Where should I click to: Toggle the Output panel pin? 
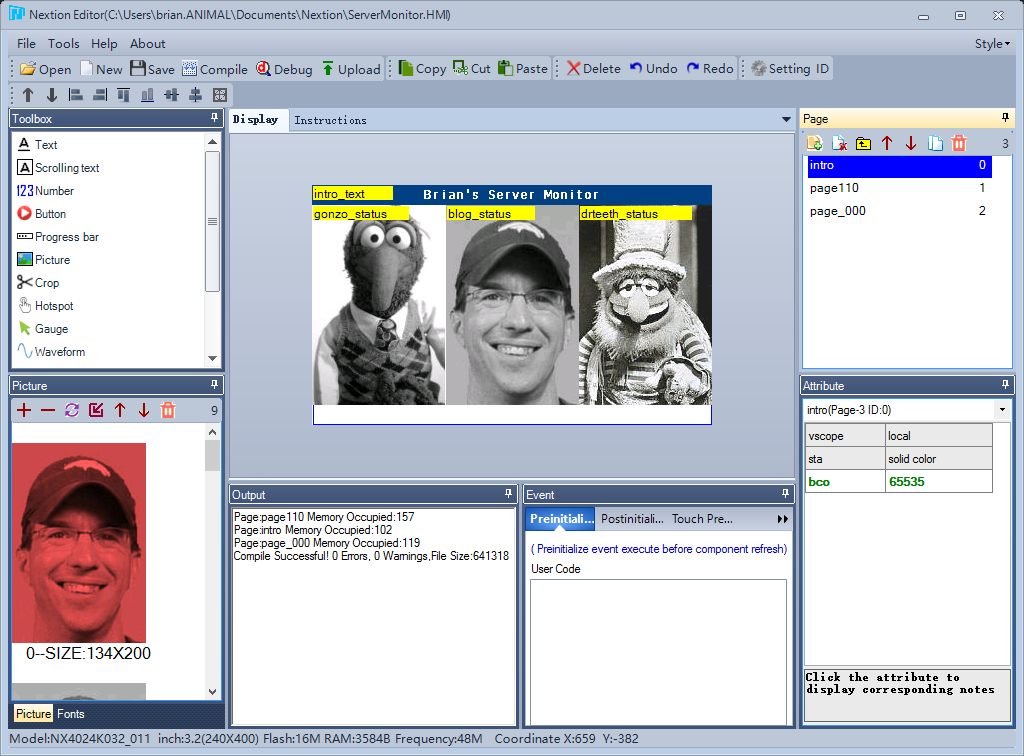click(x=508, y=494)
